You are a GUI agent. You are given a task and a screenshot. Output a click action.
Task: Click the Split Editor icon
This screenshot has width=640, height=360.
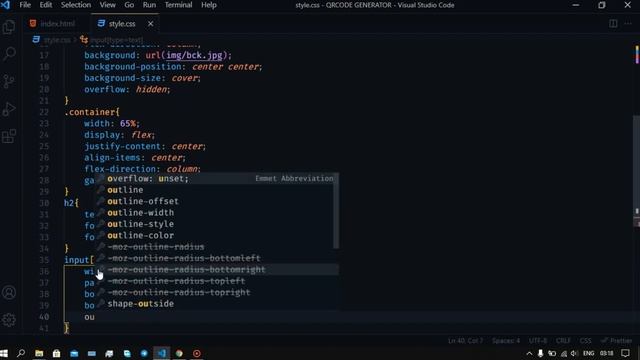click(613, 24)
